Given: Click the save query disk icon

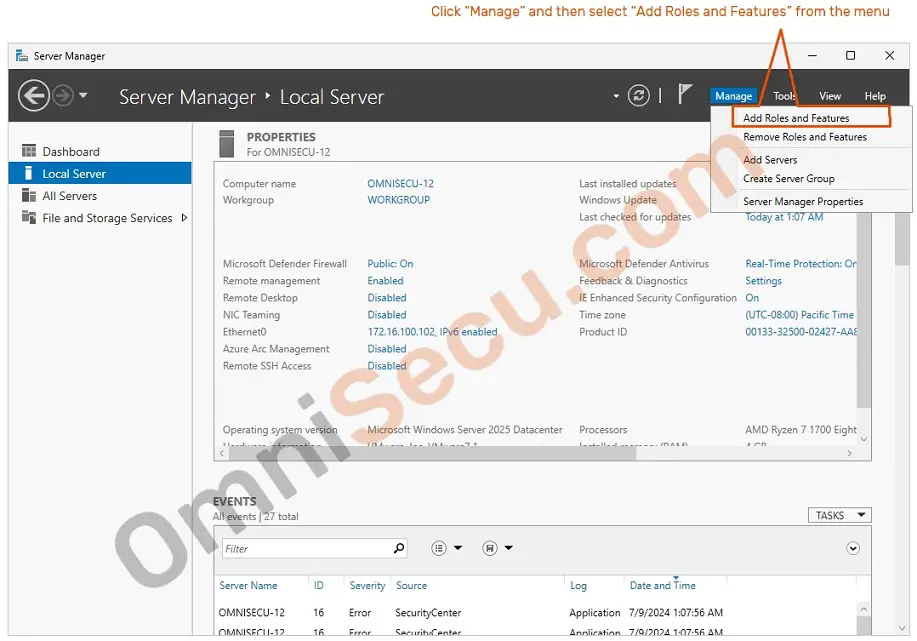Looking at the screenshot, I should click(x=489, y=548).
